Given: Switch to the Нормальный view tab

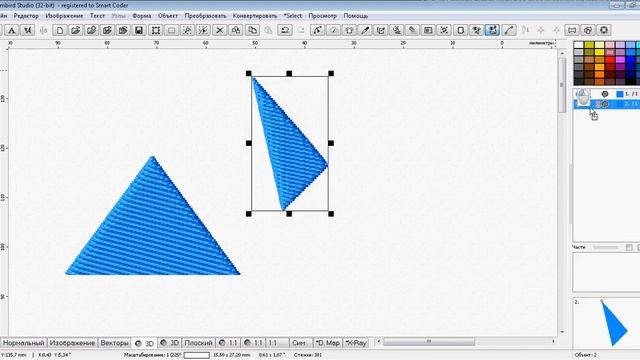Looking at the screenshot, I should pos(23,343).
